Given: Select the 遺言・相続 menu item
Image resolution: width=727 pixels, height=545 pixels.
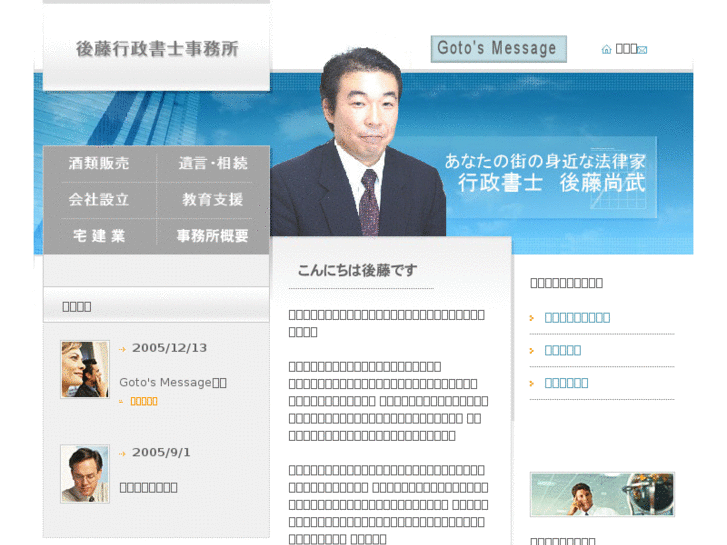Looking at the screenshot, I should [212, 164].
